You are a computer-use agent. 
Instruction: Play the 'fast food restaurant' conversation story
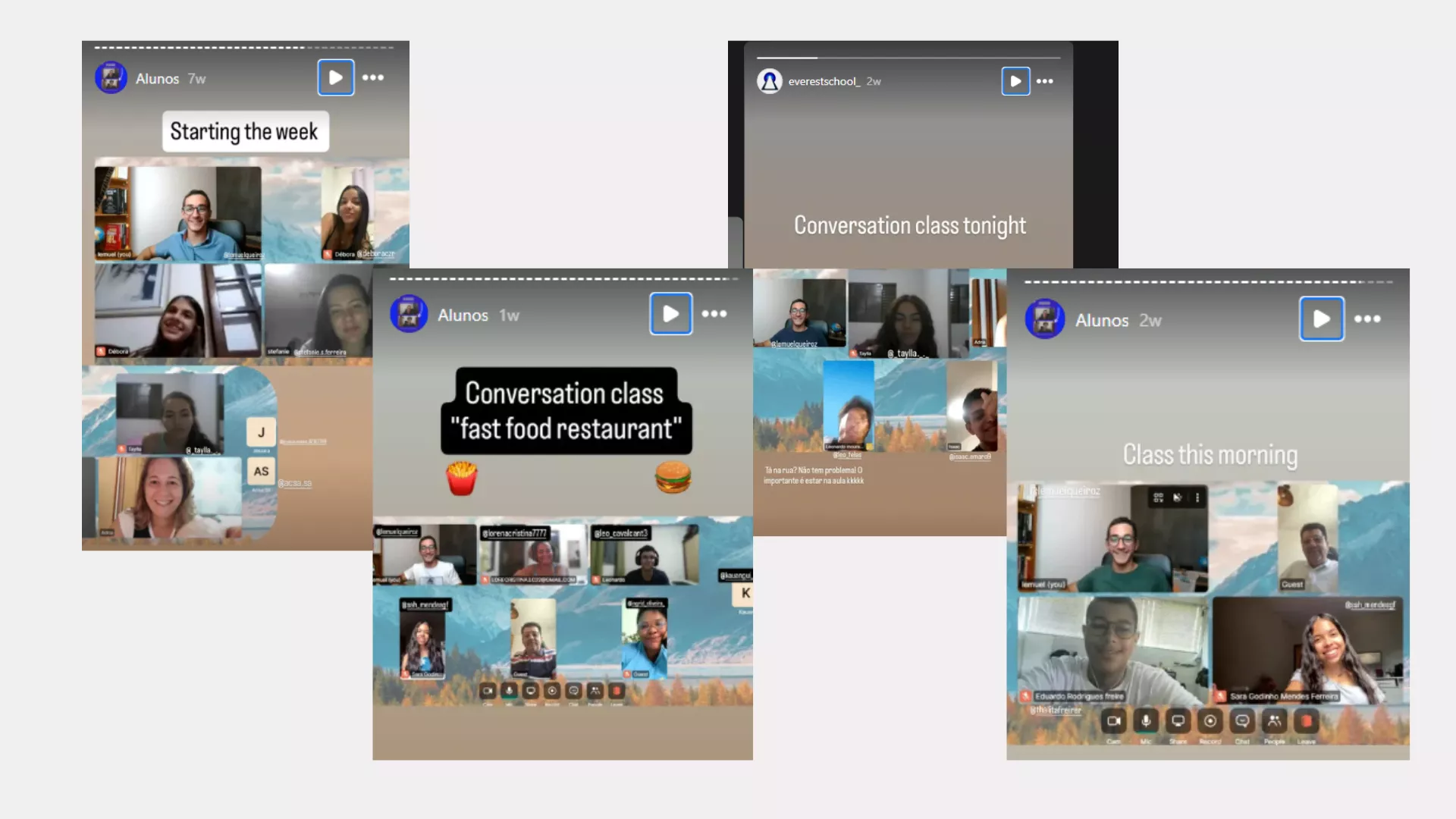pyautogui.click(x=670, y=314)
